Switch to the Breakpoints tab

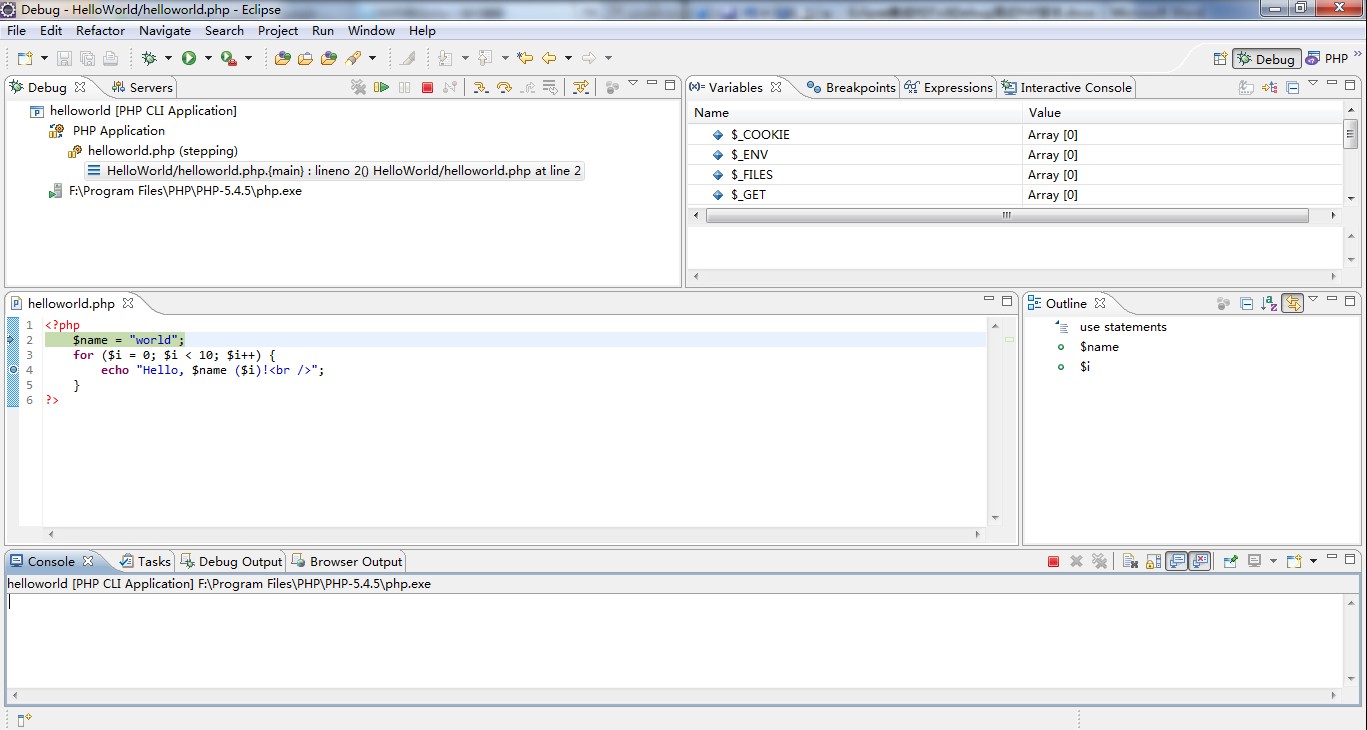pyautogui.click(x=851, y=88)
